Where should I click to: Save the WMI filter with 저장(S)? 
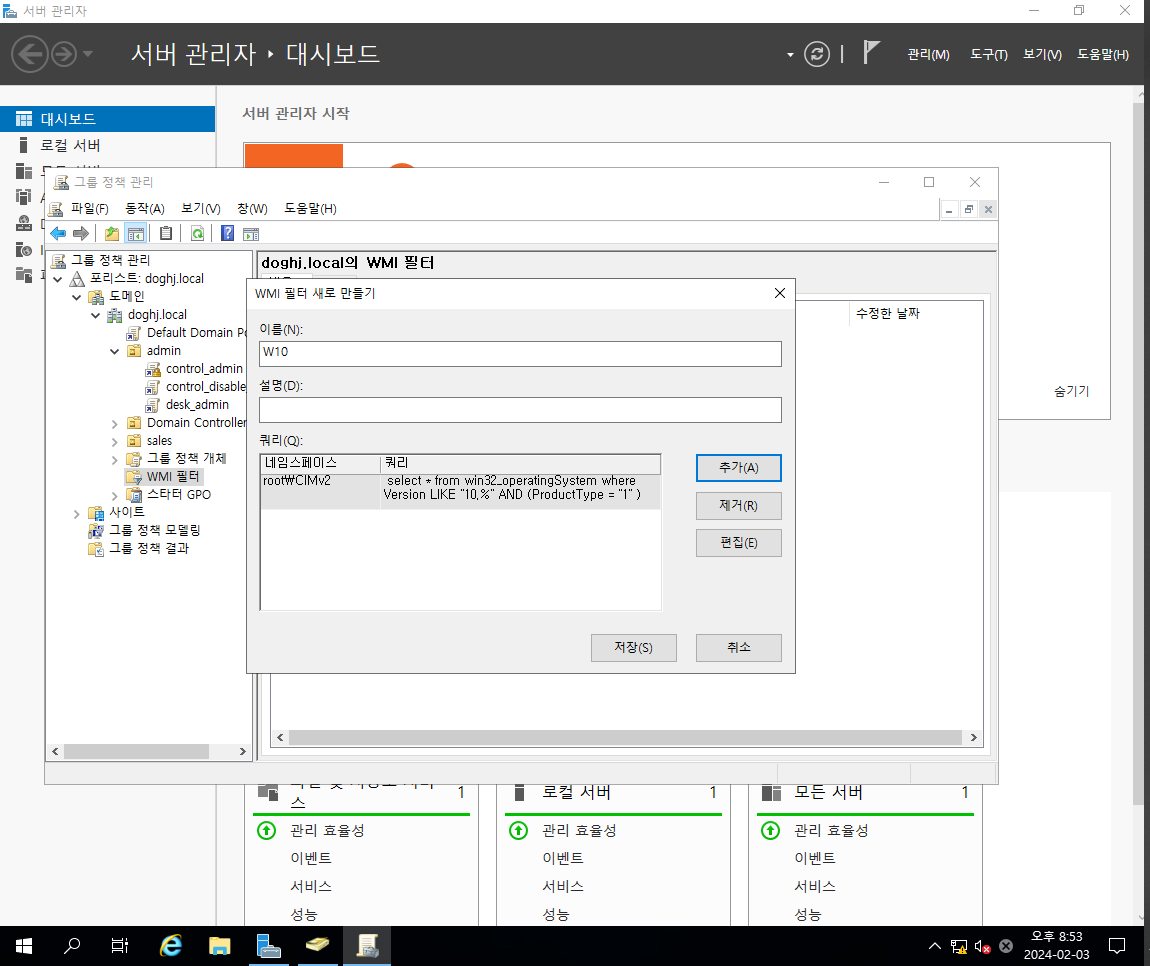coord(634,648)
